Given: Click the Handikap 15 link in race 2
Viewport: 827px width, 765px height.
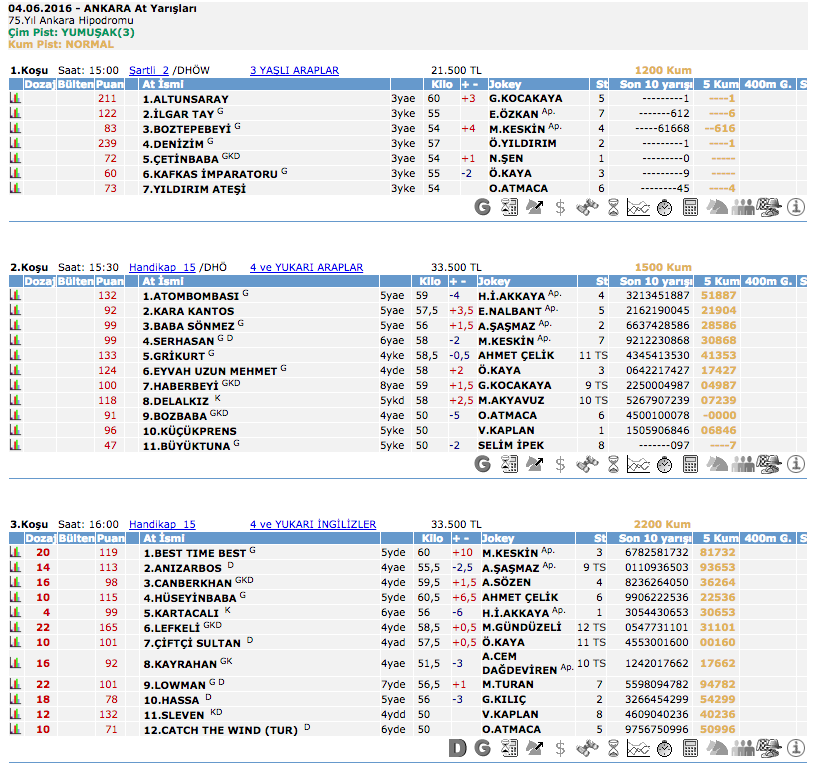Looking at the screenshot, I should (x=162, y=267).
